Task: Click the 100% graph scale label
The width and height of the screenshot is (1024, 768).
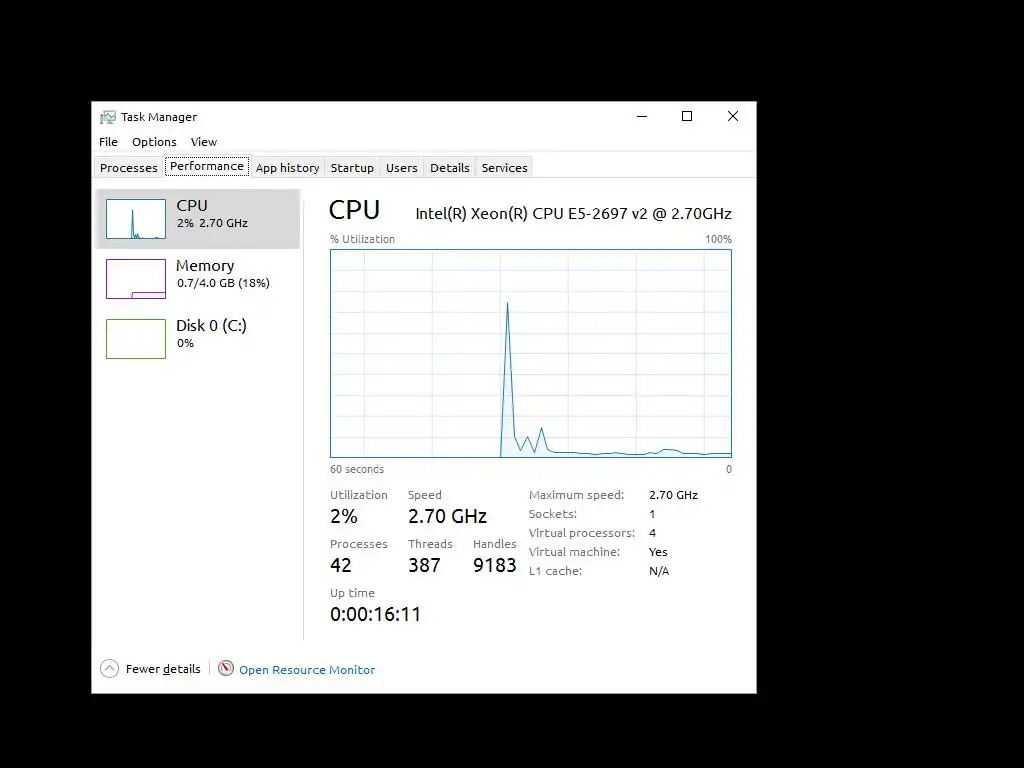Action: pos(718,239)
